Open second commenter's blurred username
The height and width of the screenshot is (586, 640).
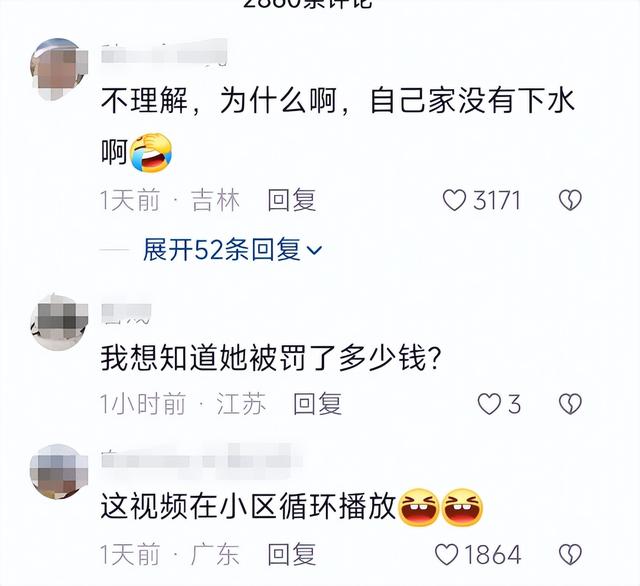tap(126, 314)
